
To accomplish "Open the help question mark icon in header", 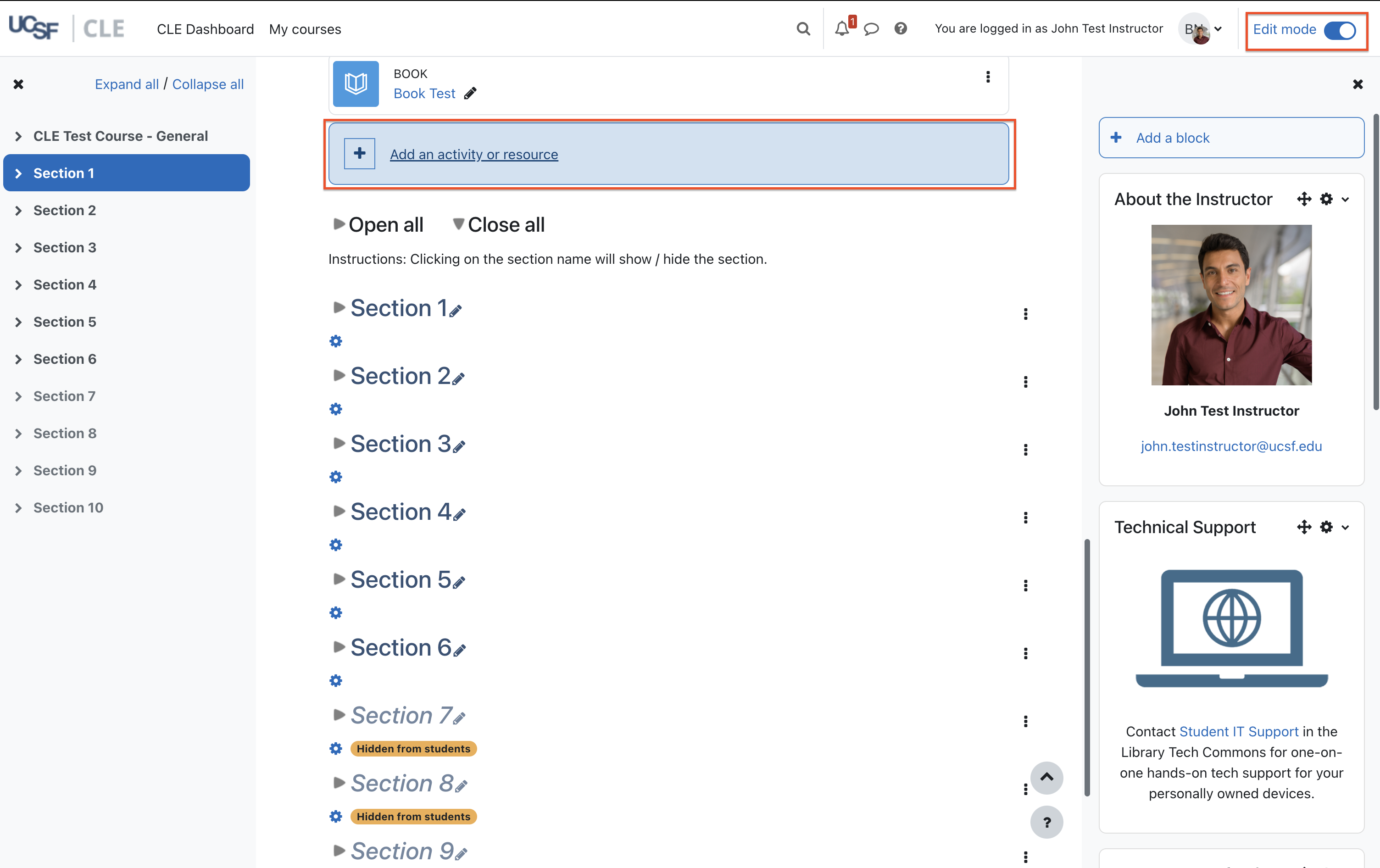I will 900,28.
